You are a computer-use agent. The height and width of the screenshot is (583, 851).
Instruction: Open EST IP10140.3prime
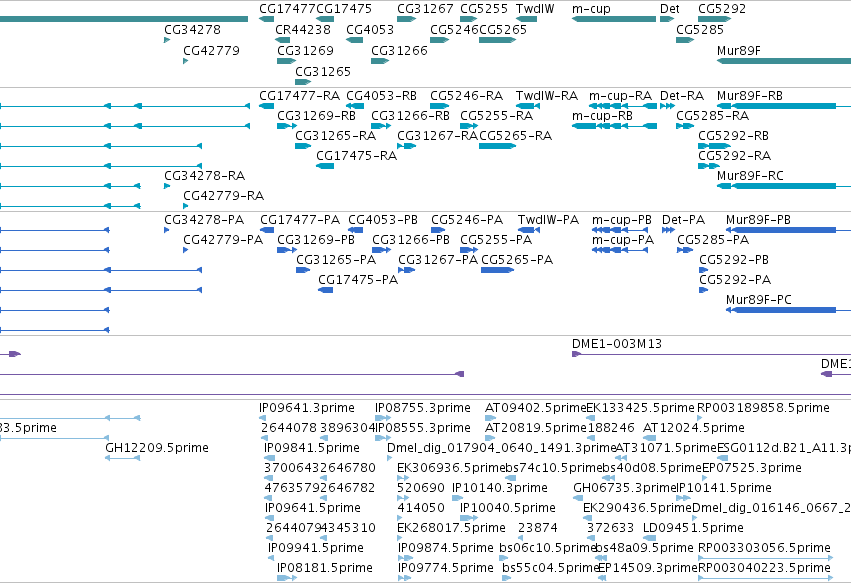pyautogui.click(x=458, y=498)
